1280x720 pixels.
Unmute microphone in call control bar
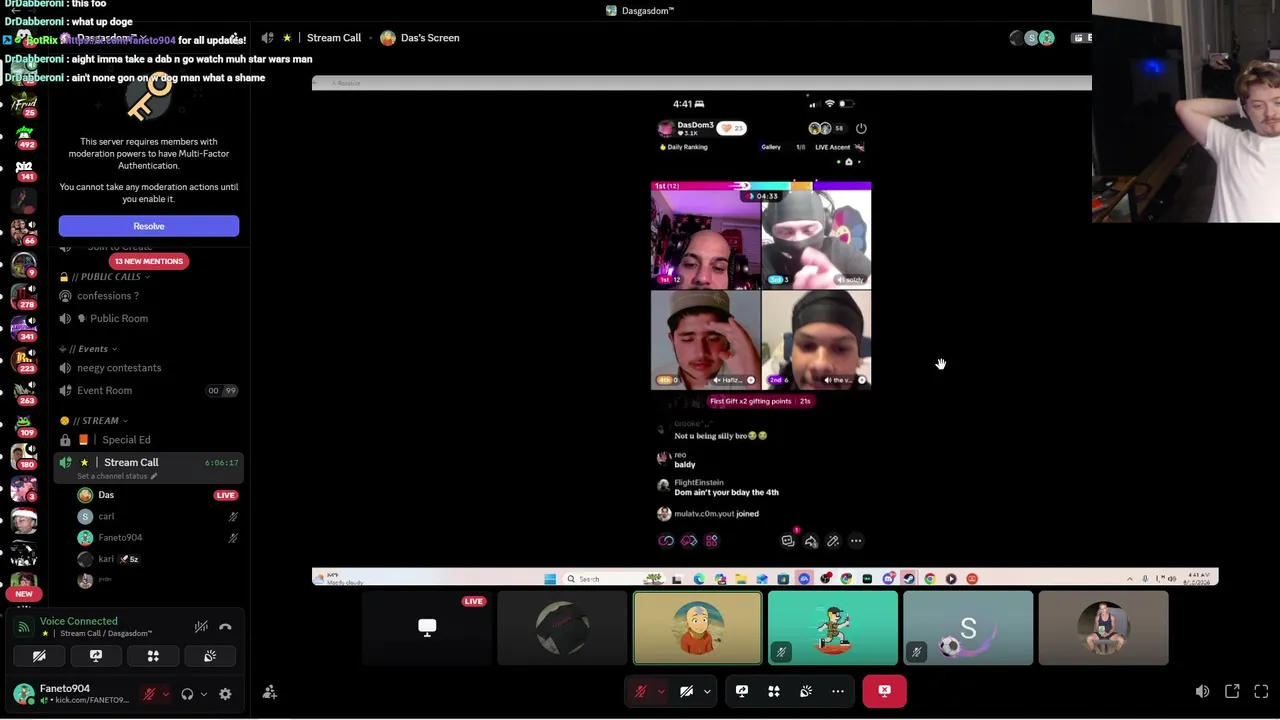(x=641, y=691)
